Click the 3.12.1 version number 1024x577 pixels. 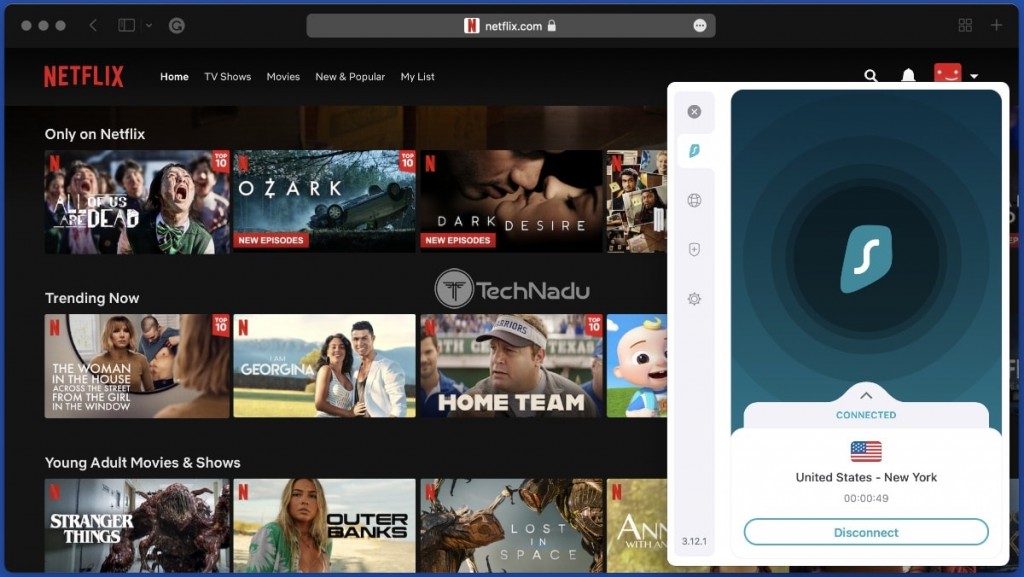(x=694, y=541)
